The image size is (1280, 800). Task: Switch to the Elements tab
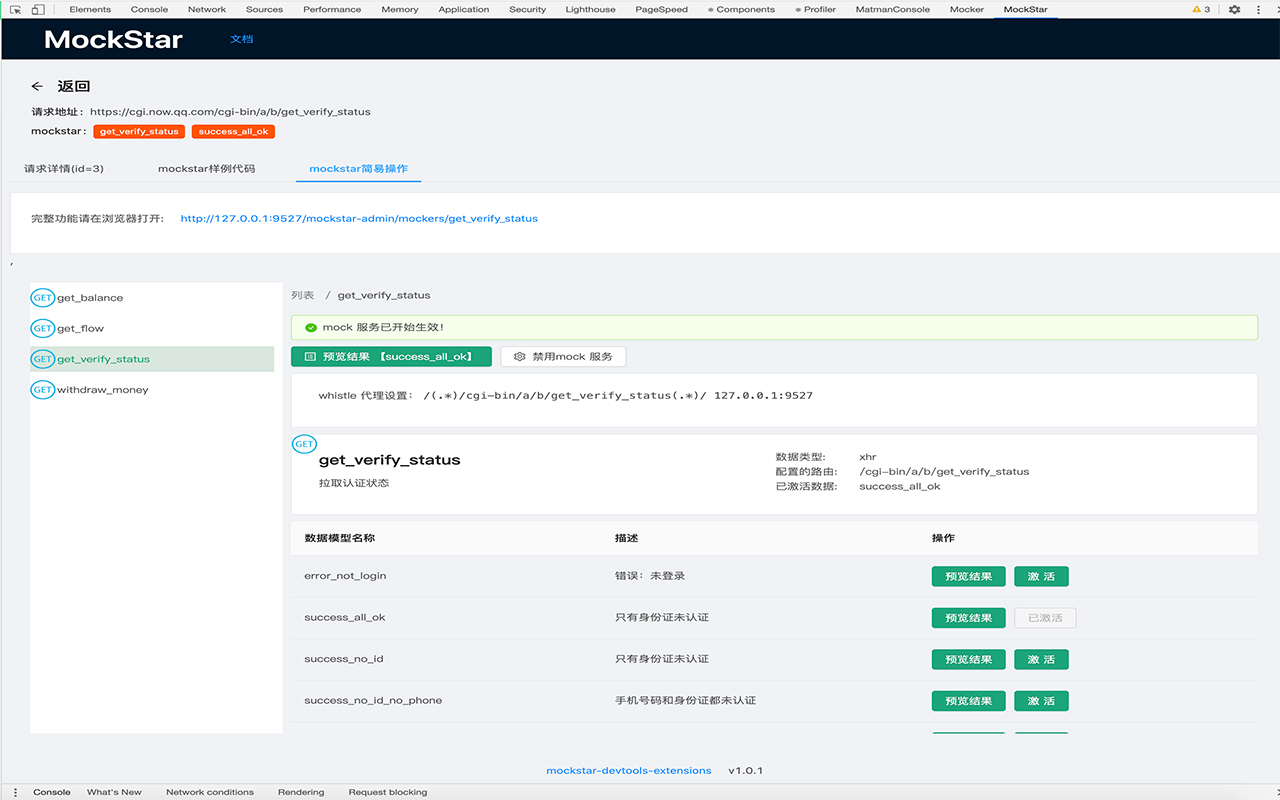pyautogui.click(x=90, y=9)
